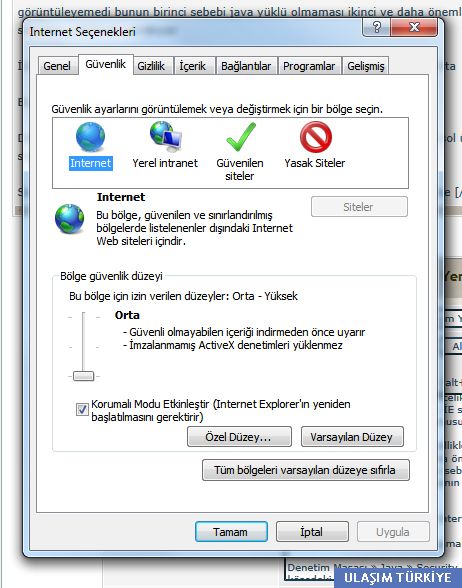Image resolution: width=462 pixels, height=588 pixels.
Task: Select the Güvenilen siteler green checkmark icon
Action: (x=241, y=137)
